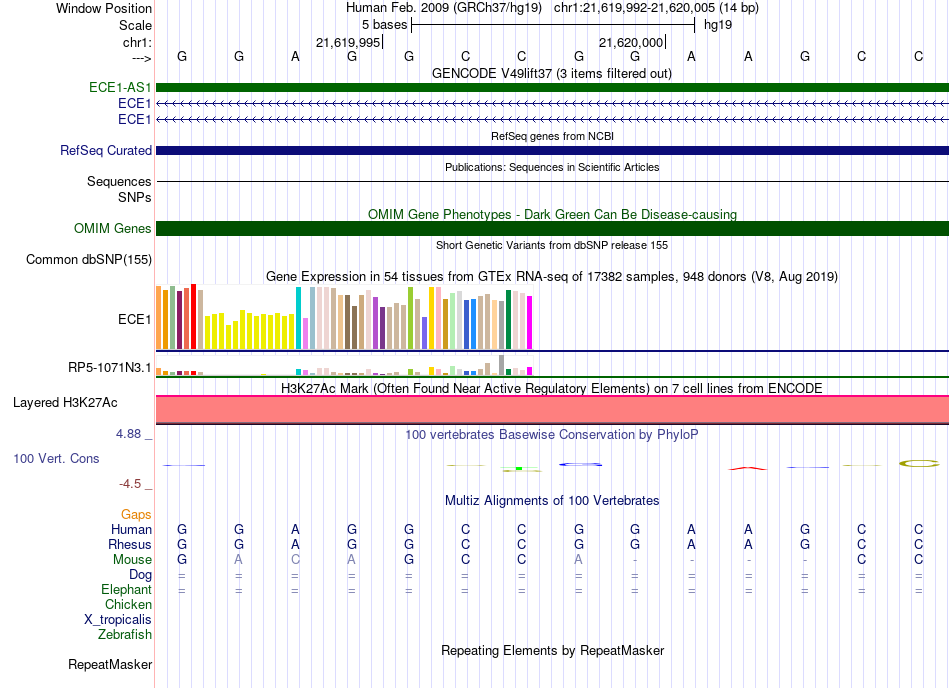Open the RefSeq Curated track label
This screenshot has width=950, height=688.
point(105,150)
